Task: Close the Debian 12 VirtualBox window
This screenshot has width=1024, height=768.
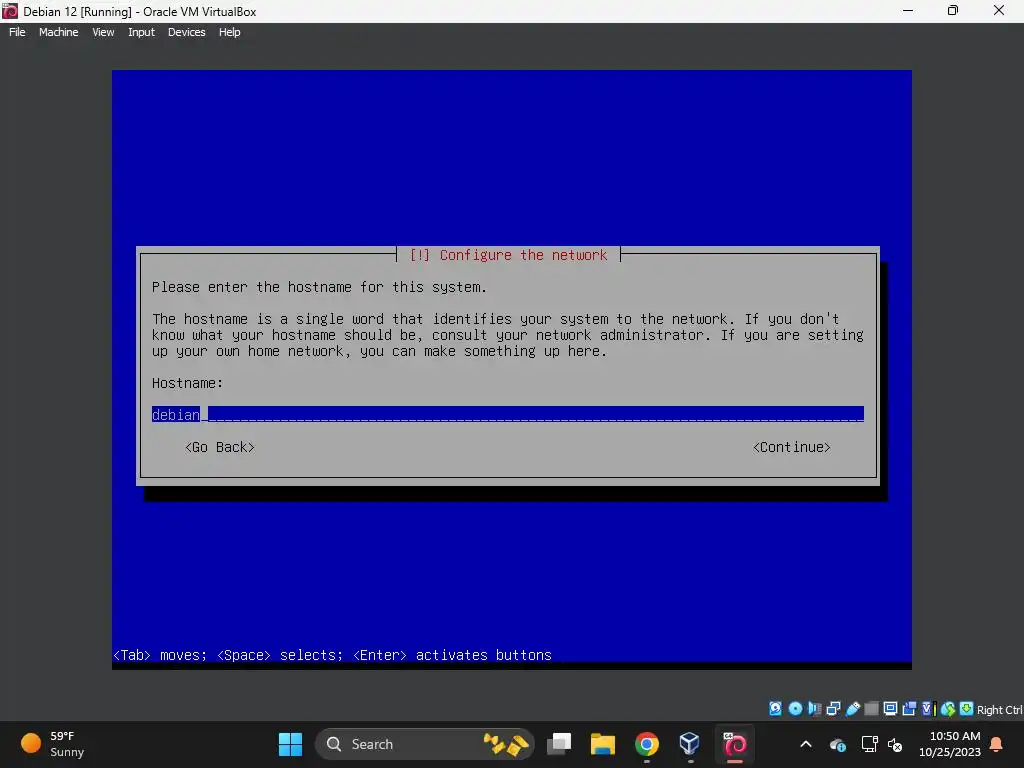Action: 999,10
